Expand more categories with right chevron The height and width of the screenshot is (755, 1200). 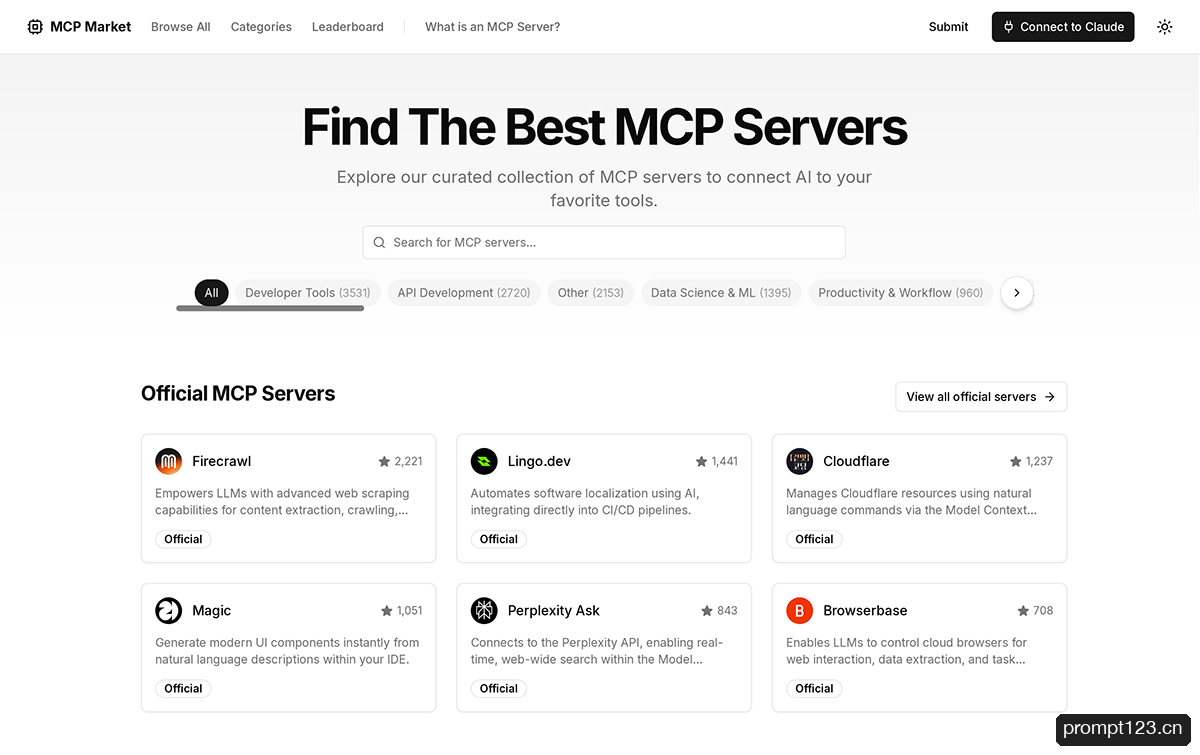coord(1017,293)
